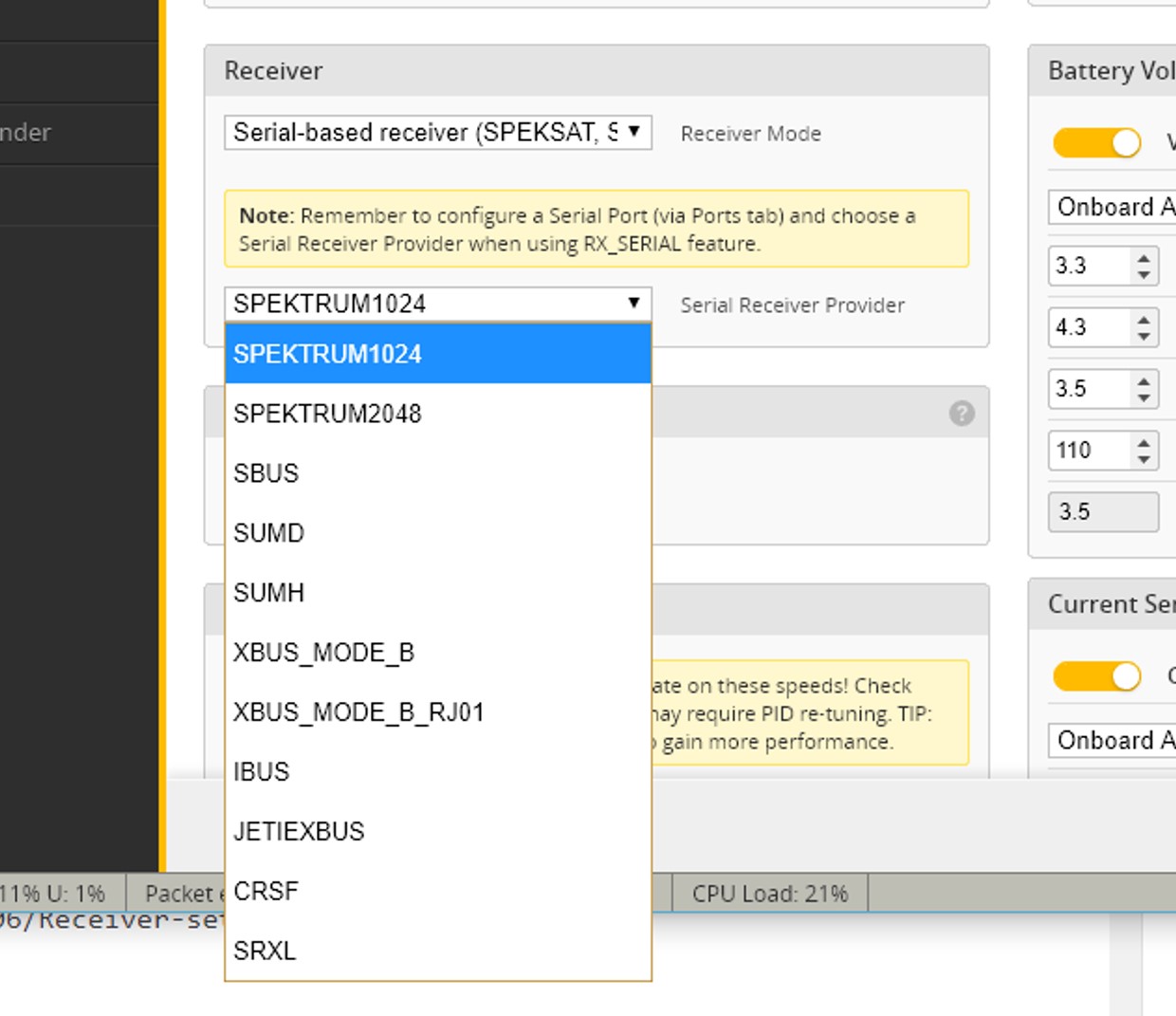Viewport: 1176px width, 1016px height.
Task: Open the Receiver Mode dropdown
Action: pos(437,133)
